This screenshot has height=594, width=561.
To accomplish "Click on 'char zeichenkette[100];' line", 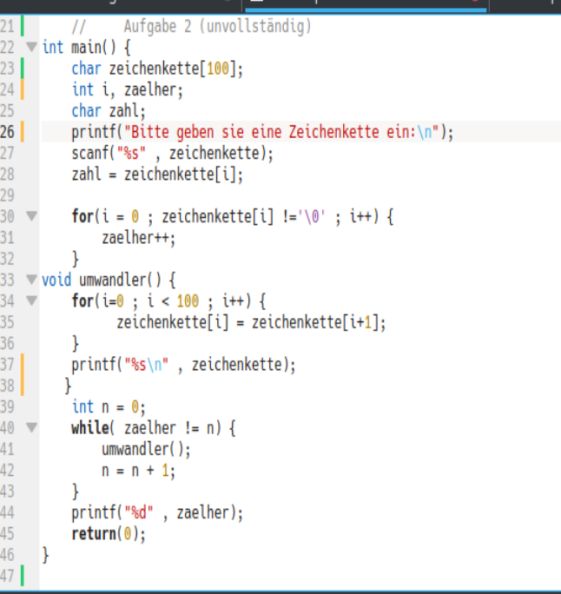I will [157, 69].
